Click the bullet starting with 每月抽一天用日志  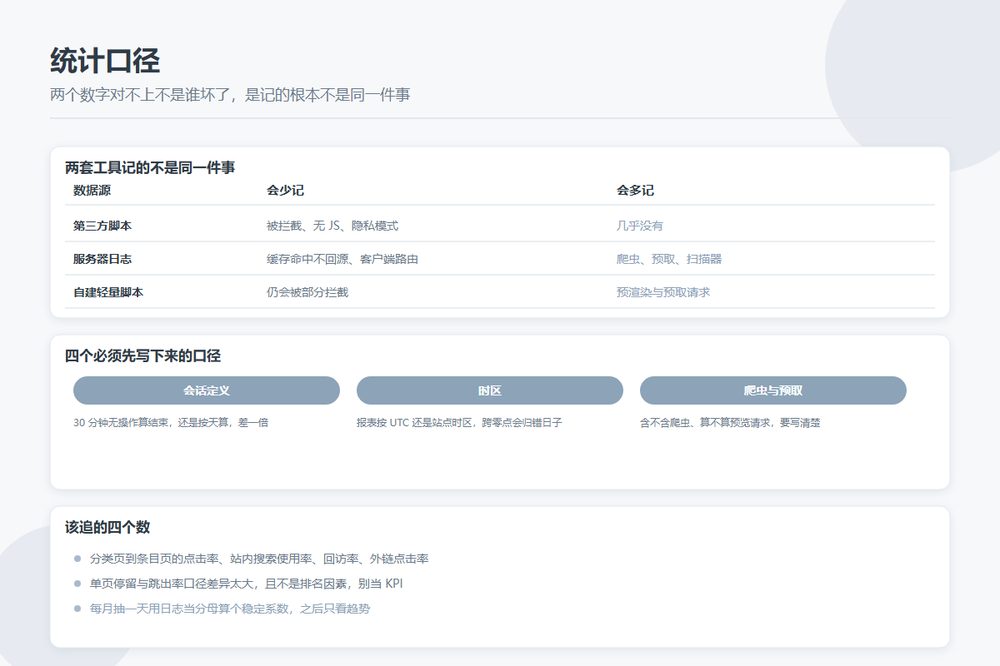point(230,609)
